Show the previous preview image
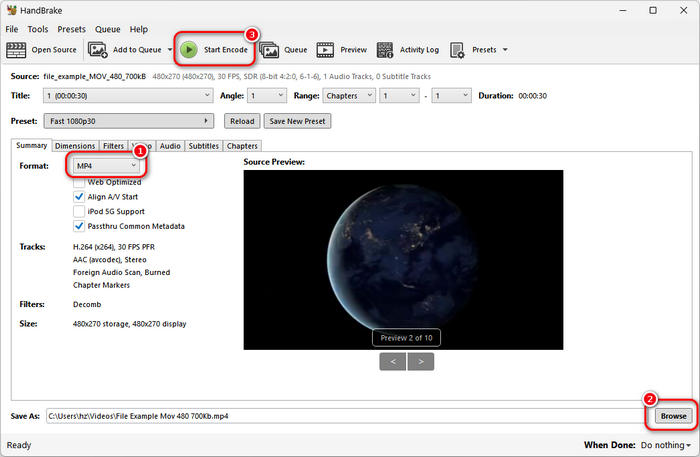Image resolution: width=700 pixels, height=457 pixels. coord(393,361)
